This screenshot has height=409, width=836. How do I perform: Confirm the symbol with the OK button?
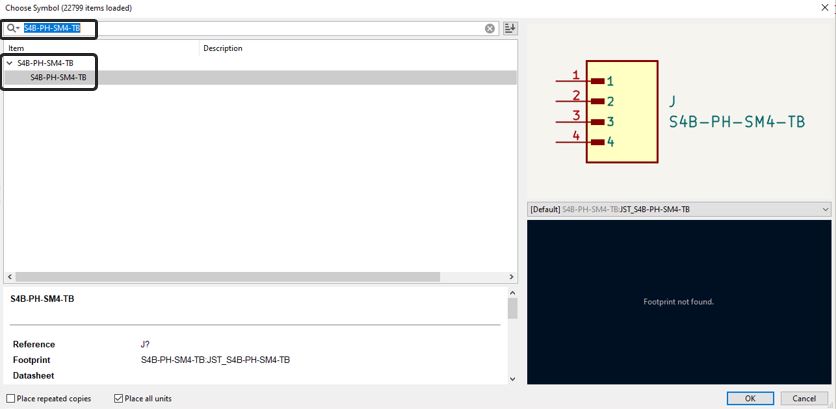tap(750, 398)
